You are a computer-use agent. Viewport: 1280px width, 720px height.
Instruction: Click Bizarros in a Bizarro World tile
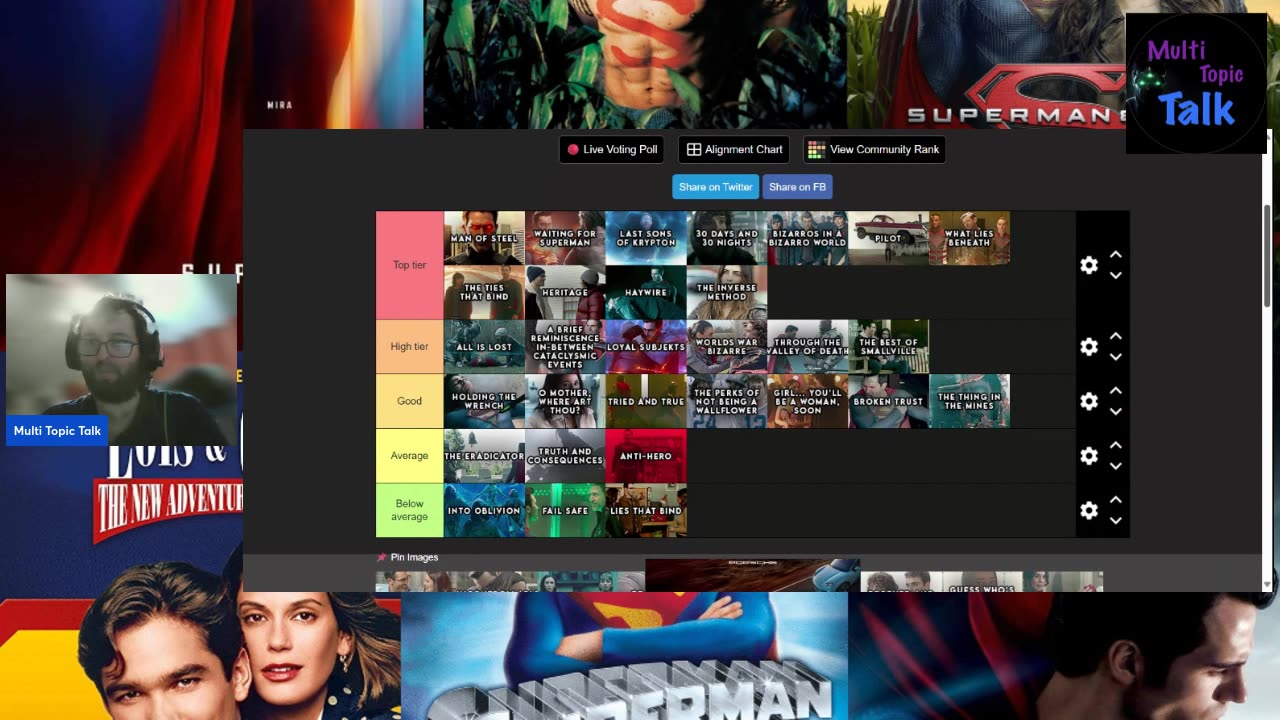(808, 238)
